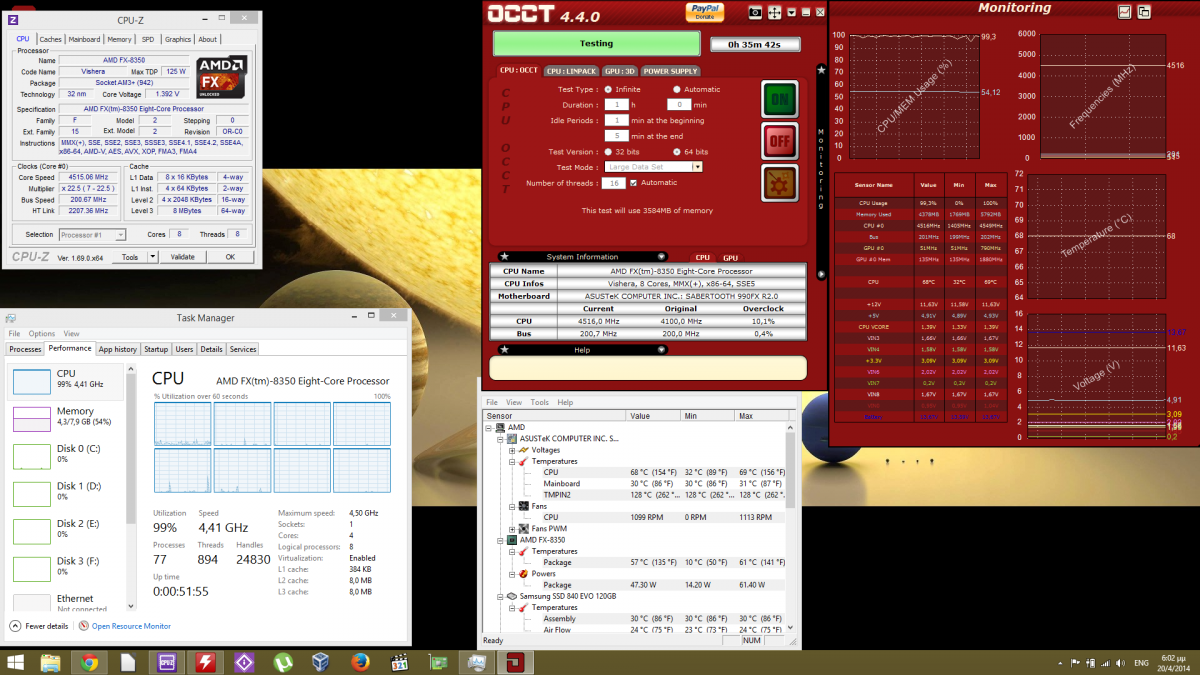
Task: Open File Explorer from the taskbar
Action: [50, 662]
